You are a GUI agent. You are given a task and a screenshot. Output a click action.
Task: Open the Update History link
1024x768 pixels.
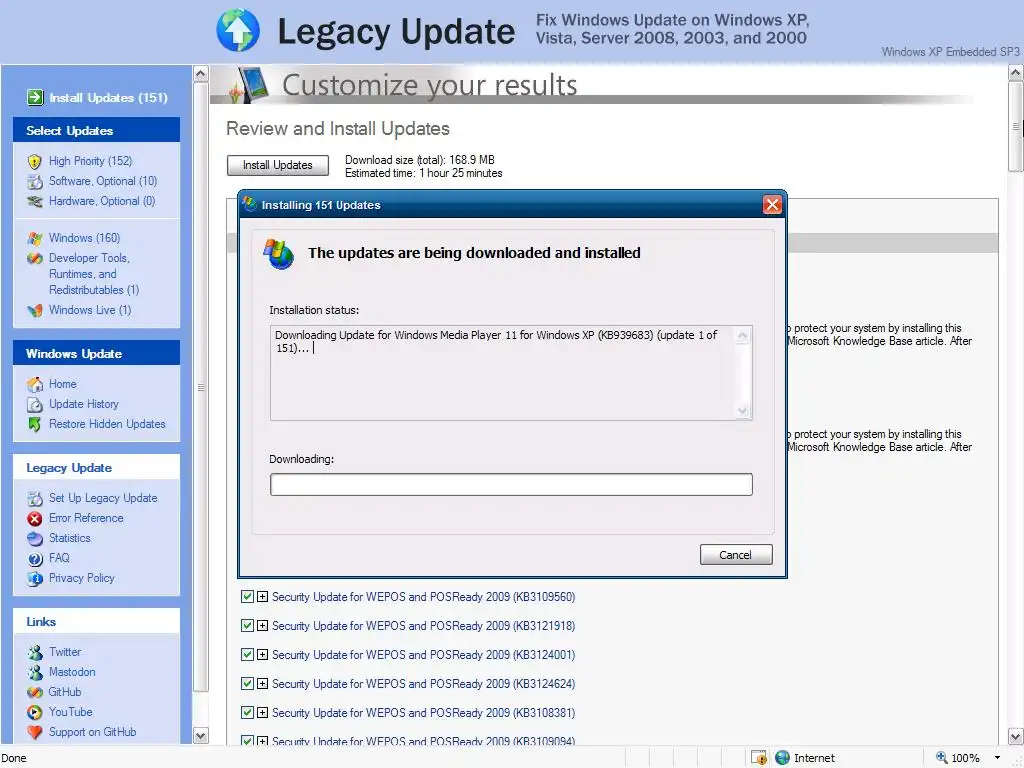[84, 404]
